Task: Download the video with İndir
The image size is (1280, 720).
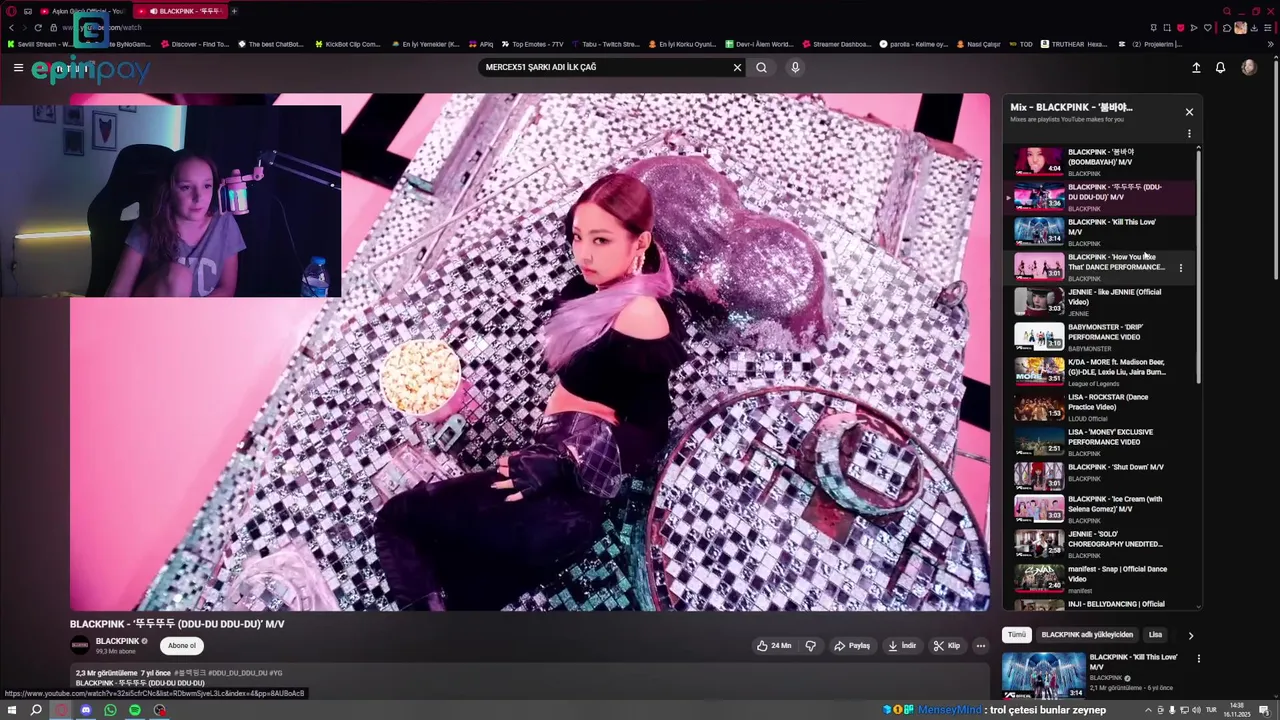Action: (902, 646)
